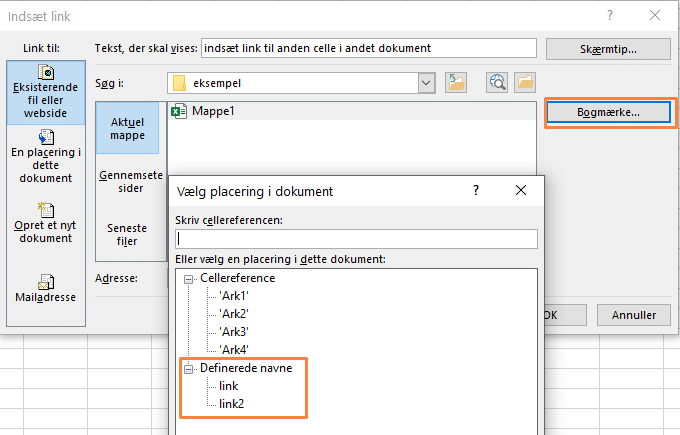680x435 pixels.
Task: Select En placering i dette dokument option
Action: (45, 155)
